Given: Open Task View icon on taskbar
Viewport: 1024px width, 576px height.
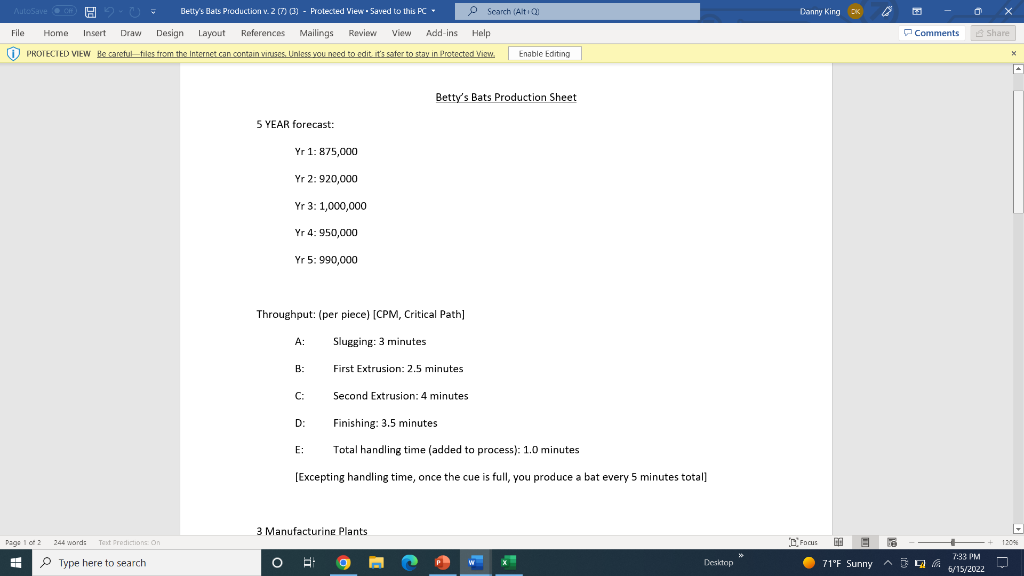Looking at the screenshot, I should coord(310,562).
